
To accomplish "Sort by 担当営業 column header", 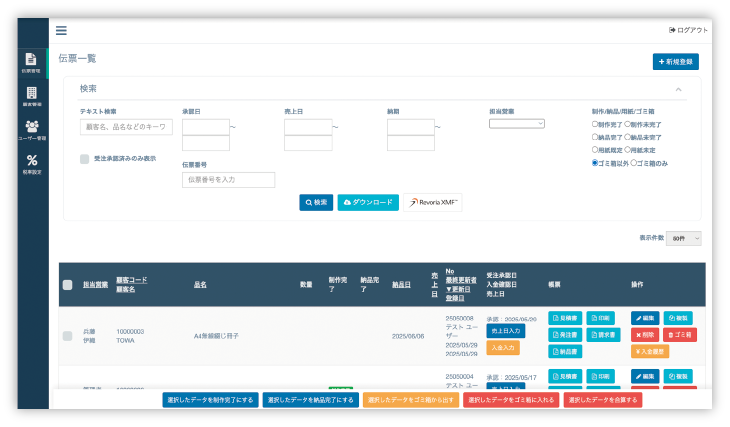I will 95,285.
